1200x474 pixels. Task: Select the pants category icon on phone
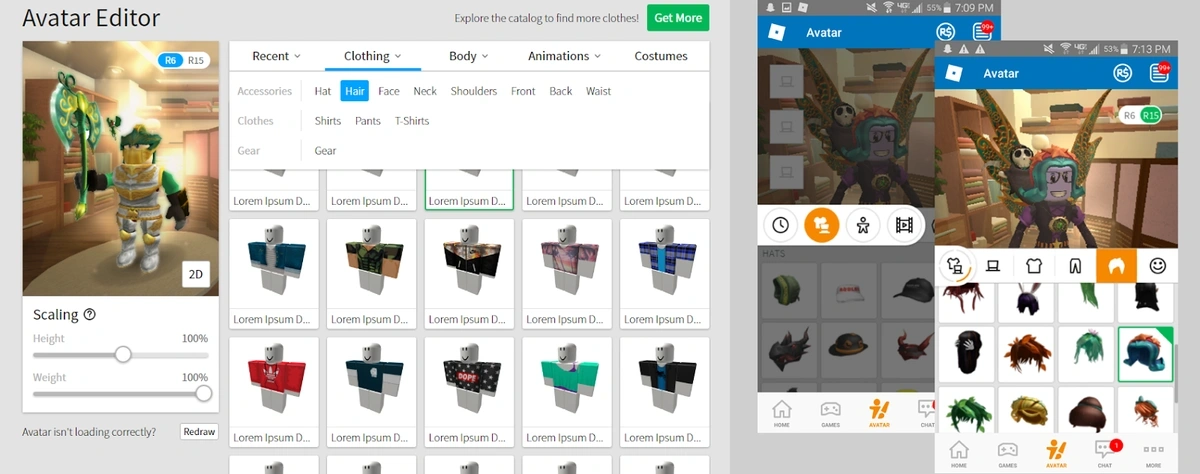click(x=1076, y=265)
